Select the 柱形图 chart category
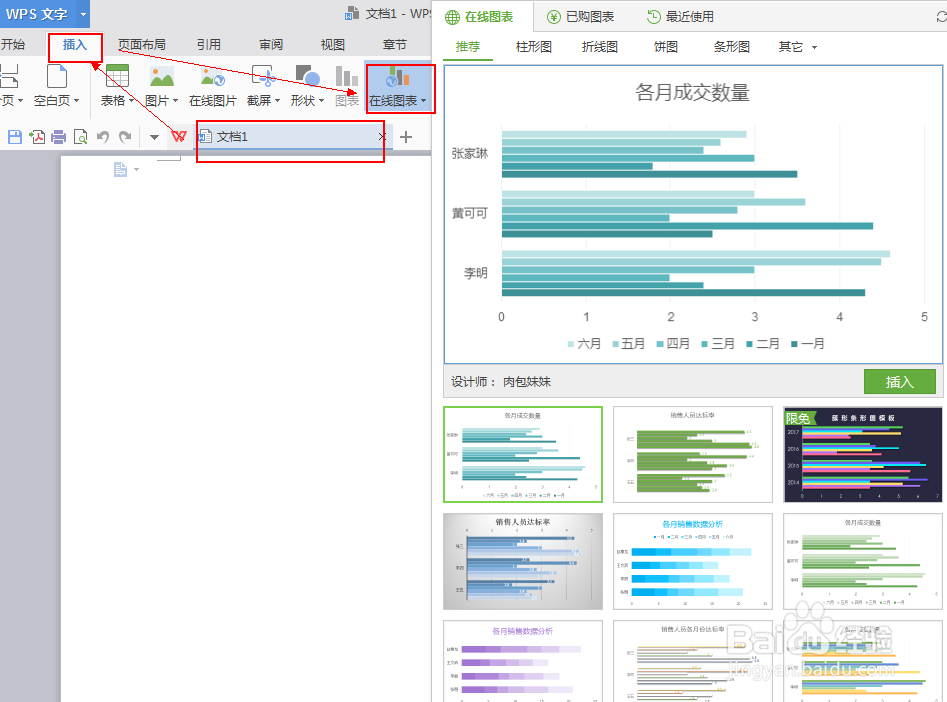947x702 pixels. point(533,46)
